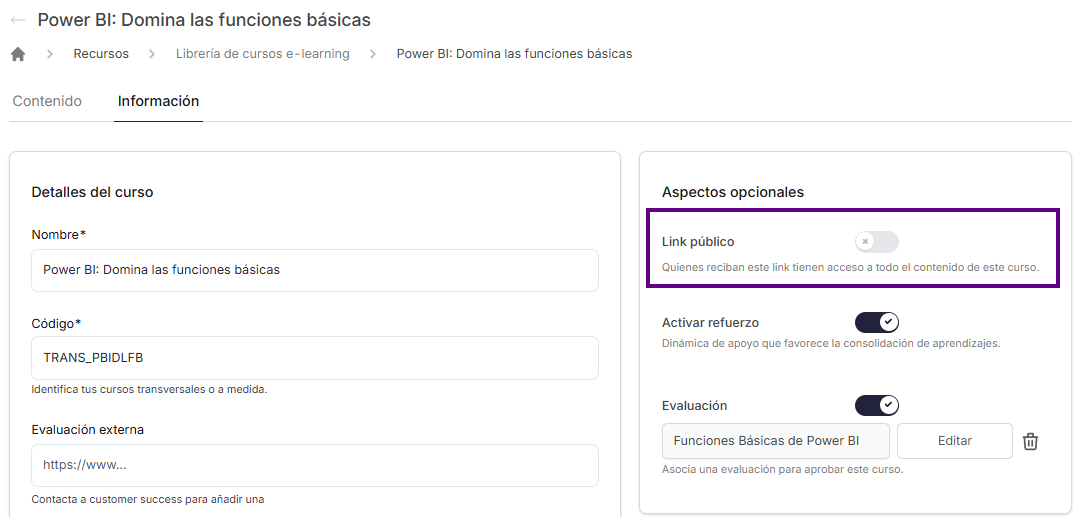
Task: Click into the Código field TRANS_PBIDLFB
Action: click(315, 358)
